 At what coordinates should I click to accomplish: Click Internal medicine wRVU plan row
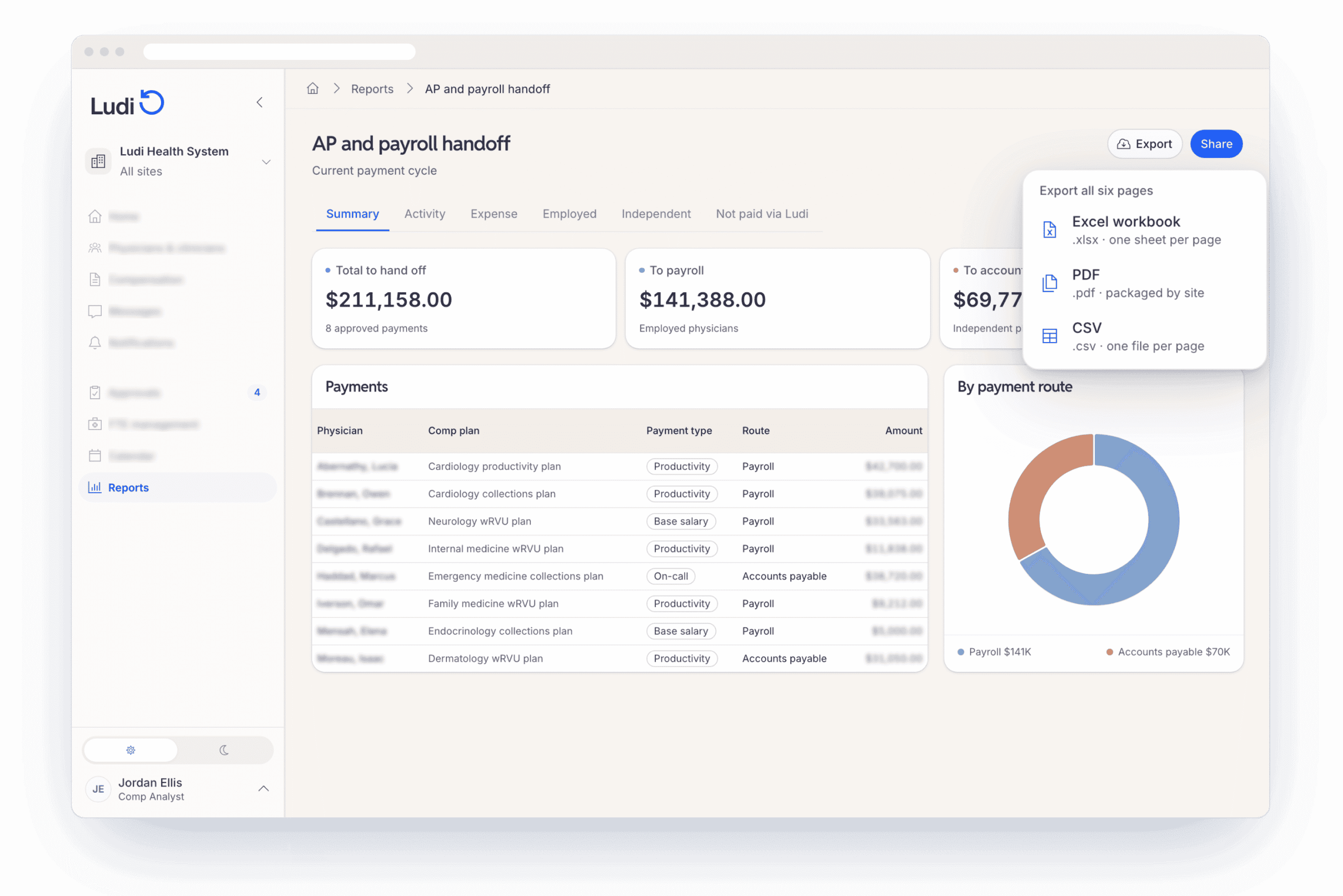click(x=620, y=549)
